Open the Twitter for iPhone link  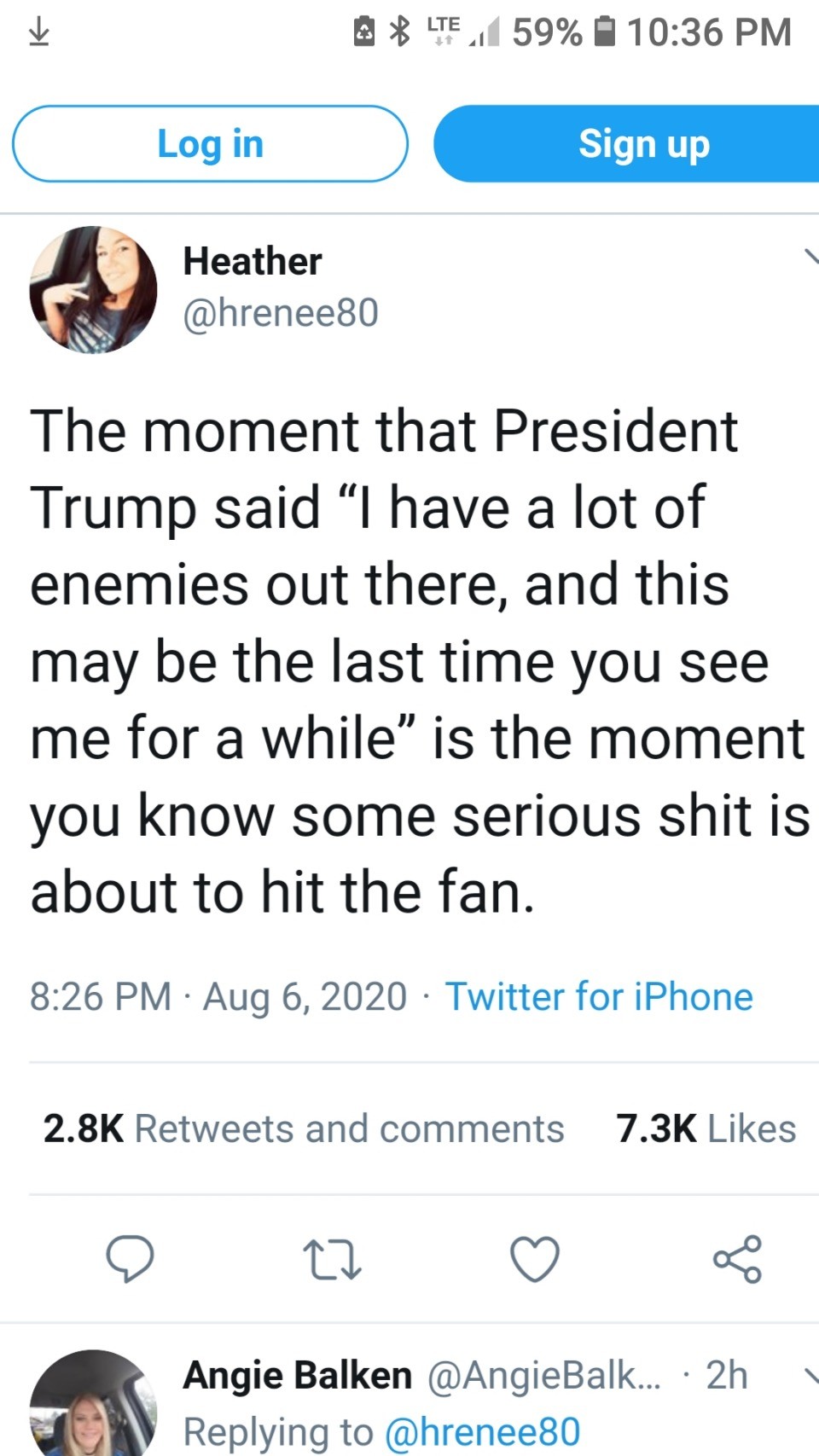coord(599,996)
